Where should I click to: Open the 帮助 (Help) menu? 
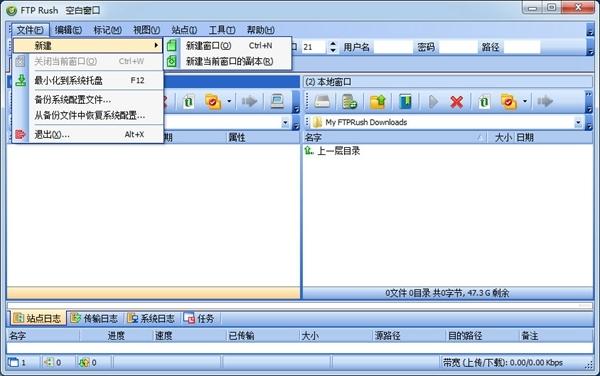point(261,30)
